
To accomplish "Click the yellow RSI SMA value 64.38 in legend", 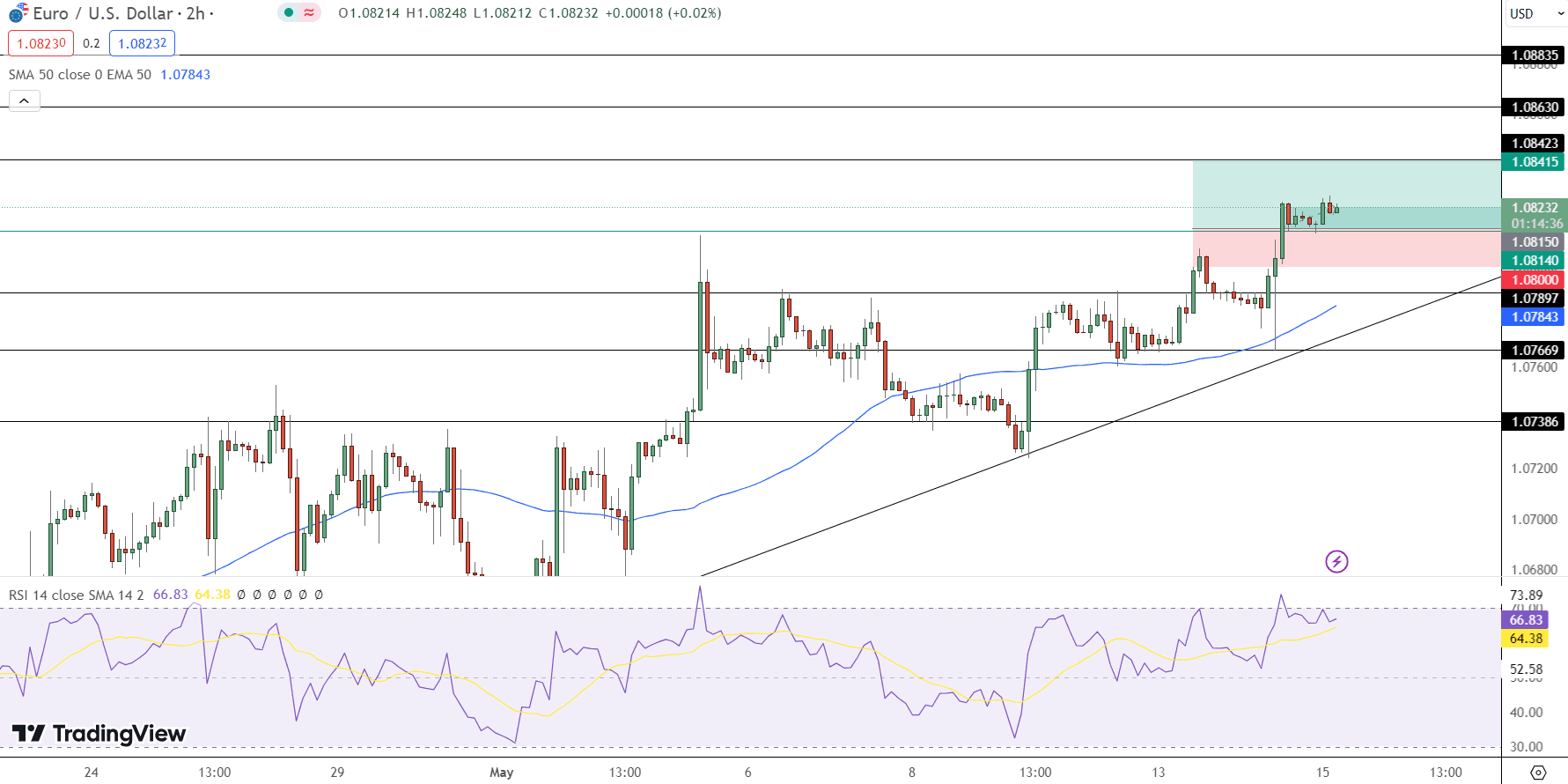I will tap(212, 595).
